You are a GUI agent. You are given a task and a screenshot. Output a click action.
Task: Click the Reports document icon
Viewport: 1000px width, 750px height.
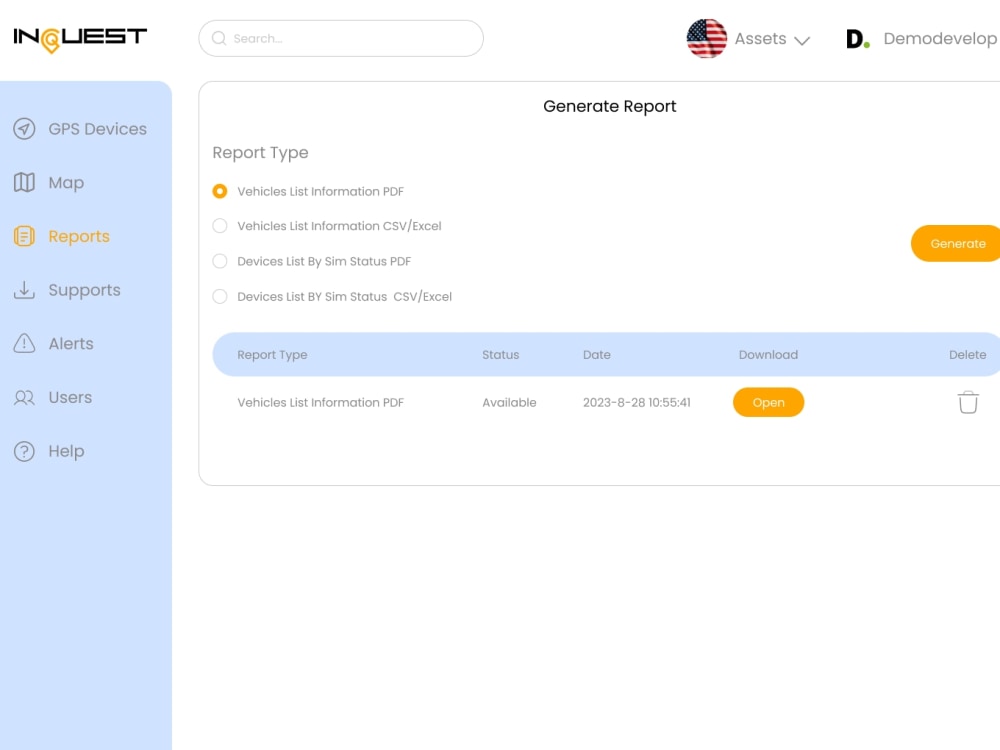pyautogui.click(x=24, y=236)
